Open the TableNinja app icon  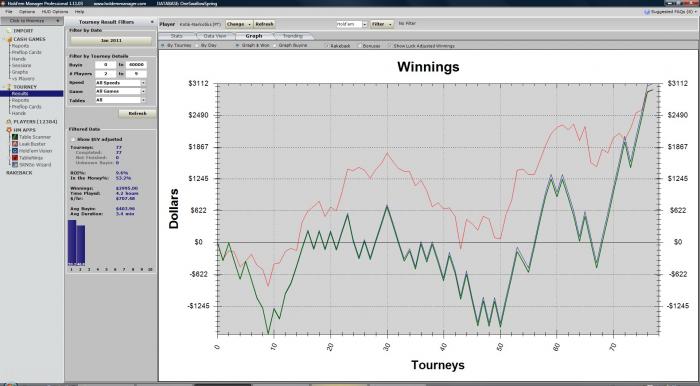pyautogui.click(x=15, y=158)
